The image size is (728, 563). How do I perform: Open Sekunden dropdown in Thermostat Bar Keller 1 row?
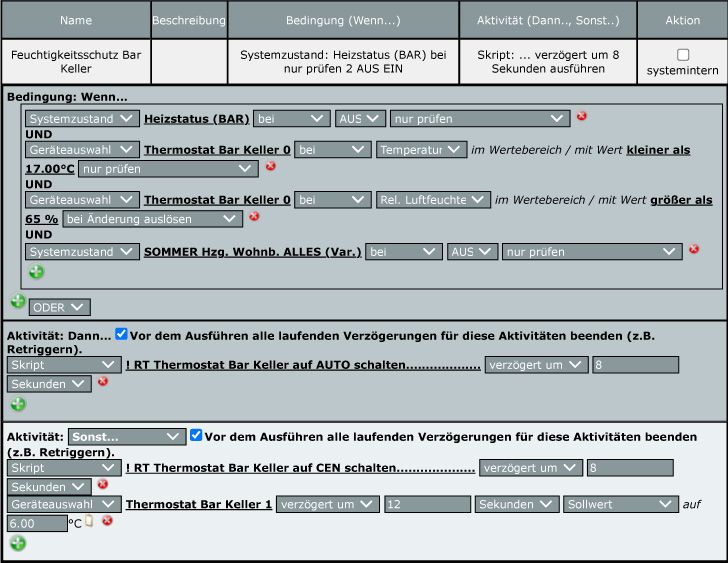tap(517, 504)
